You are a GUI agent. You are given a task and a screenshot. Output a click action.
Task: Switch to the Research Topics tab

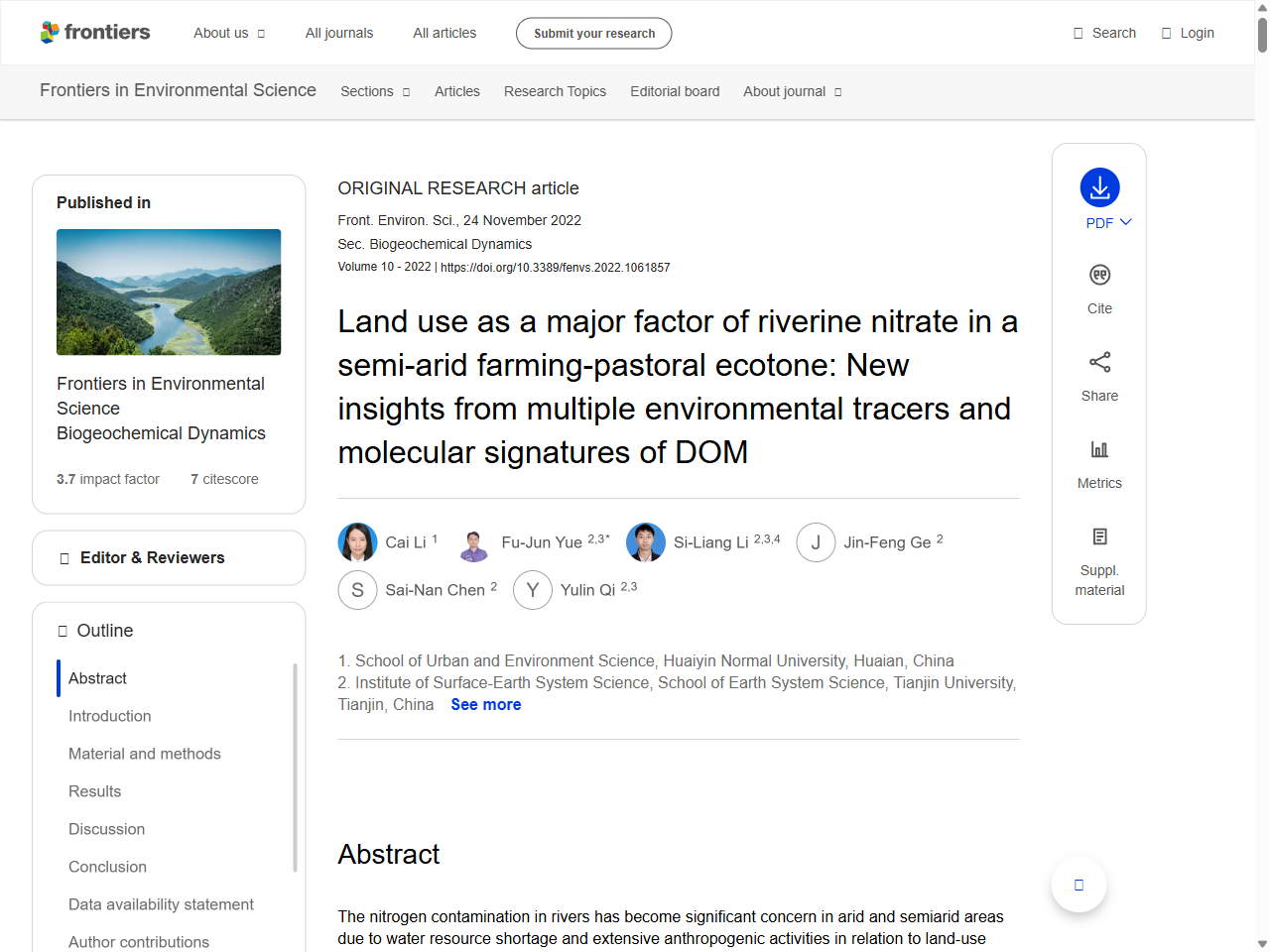click(x=555, y=91)
